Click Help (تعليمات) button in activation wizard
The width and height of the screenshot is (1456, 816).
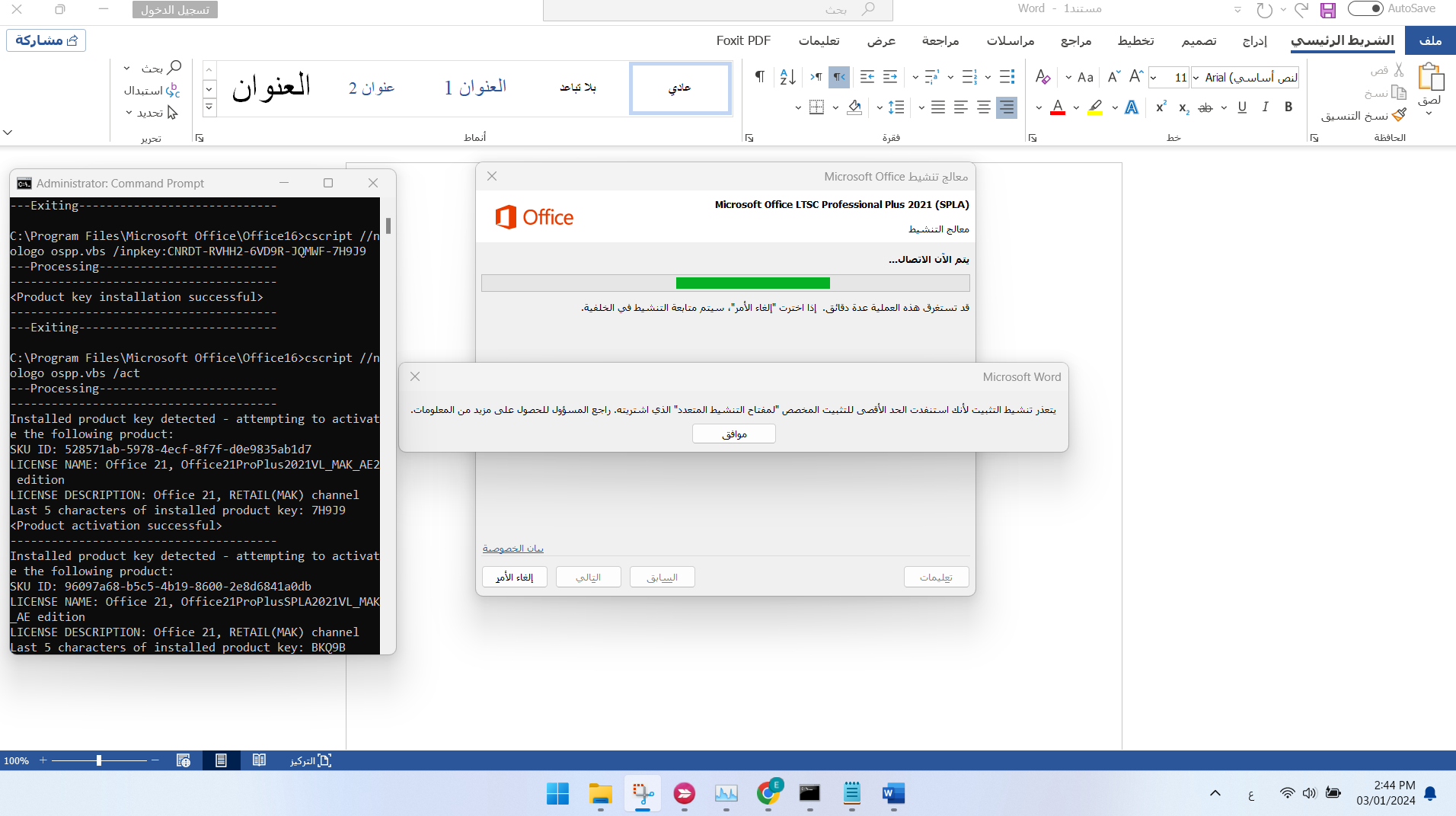937,577
